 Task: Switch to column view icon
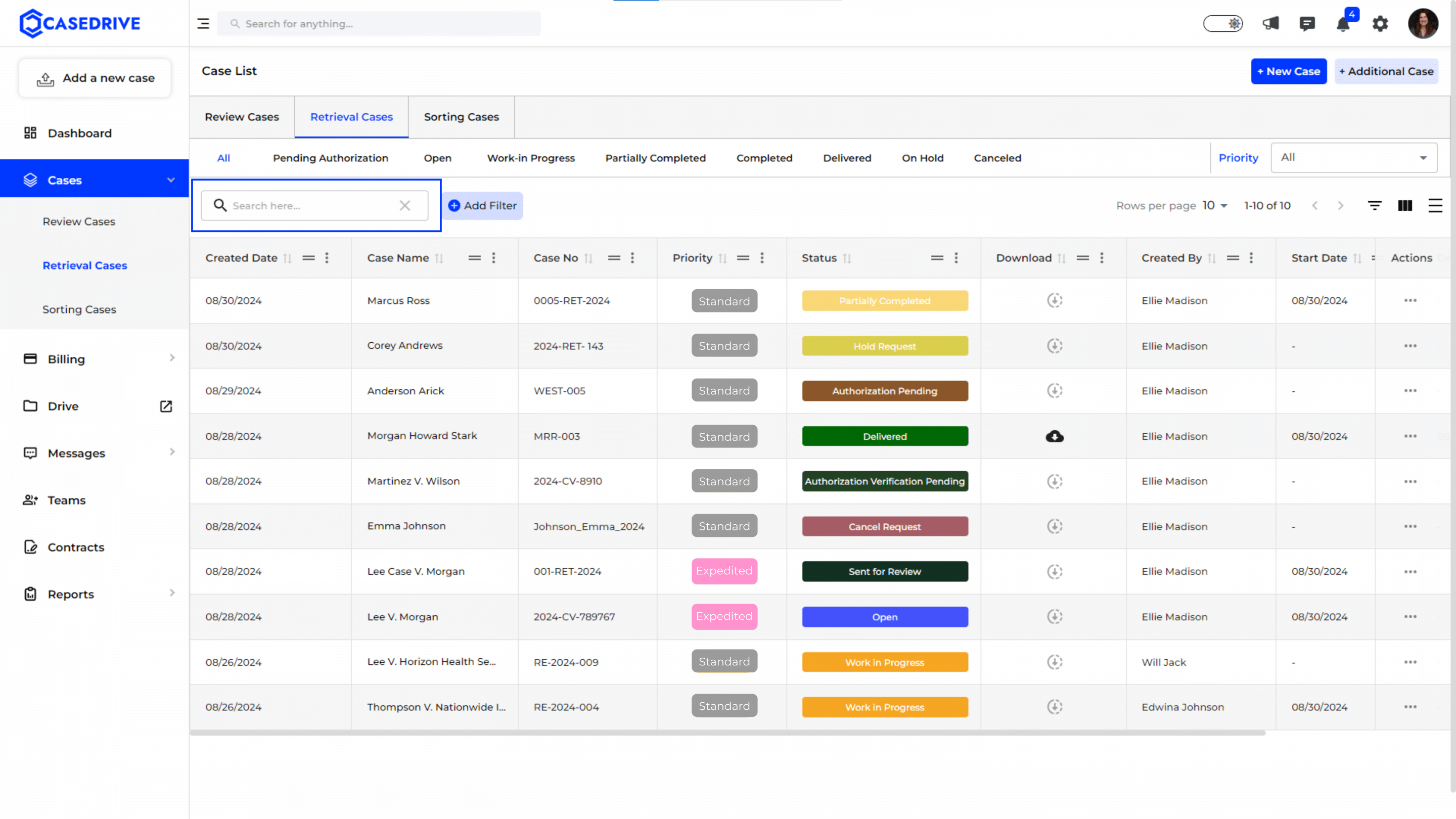(1404, 206)
